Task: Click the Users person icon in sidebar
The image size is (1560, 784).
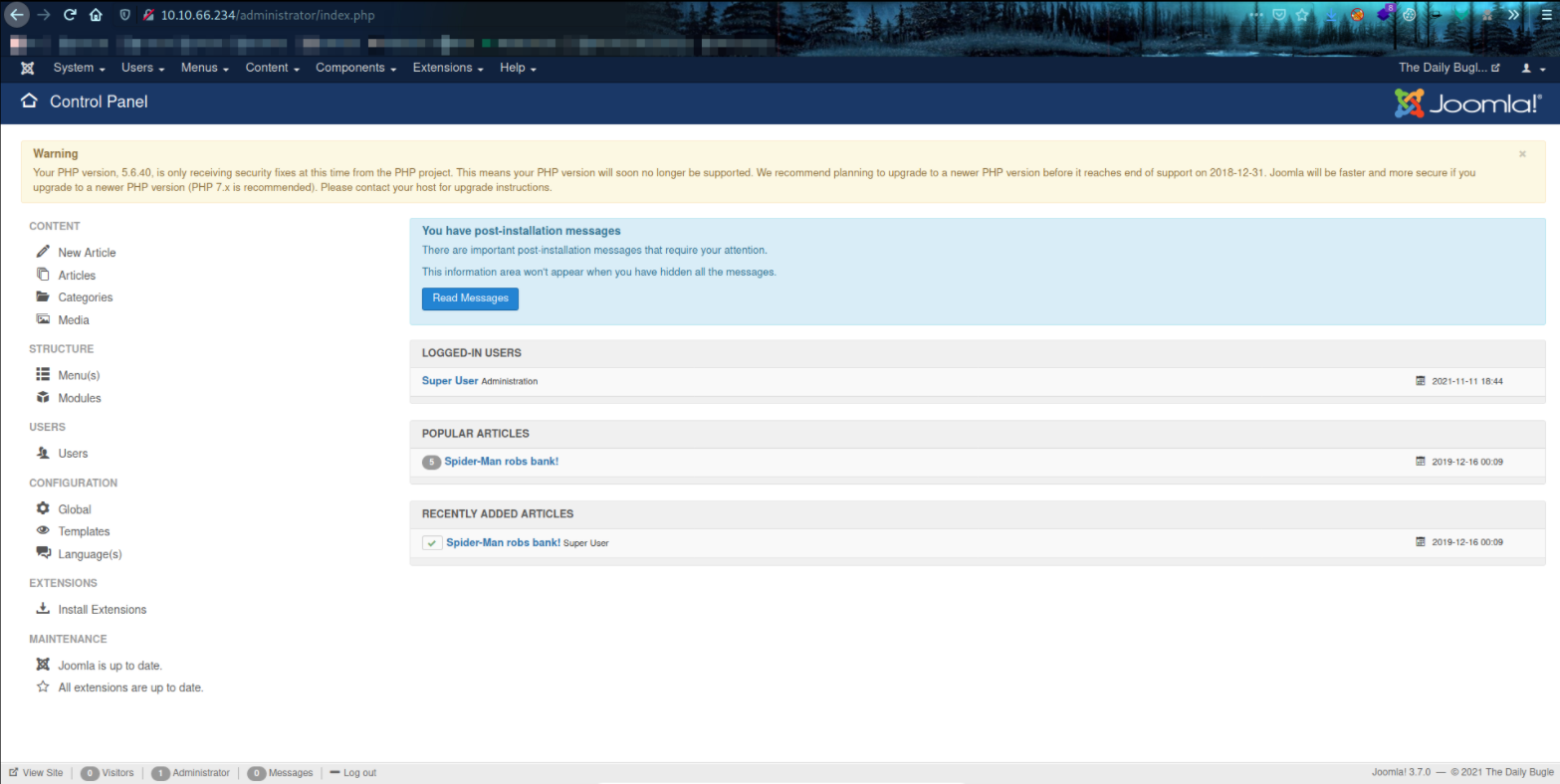Action: 43,453
